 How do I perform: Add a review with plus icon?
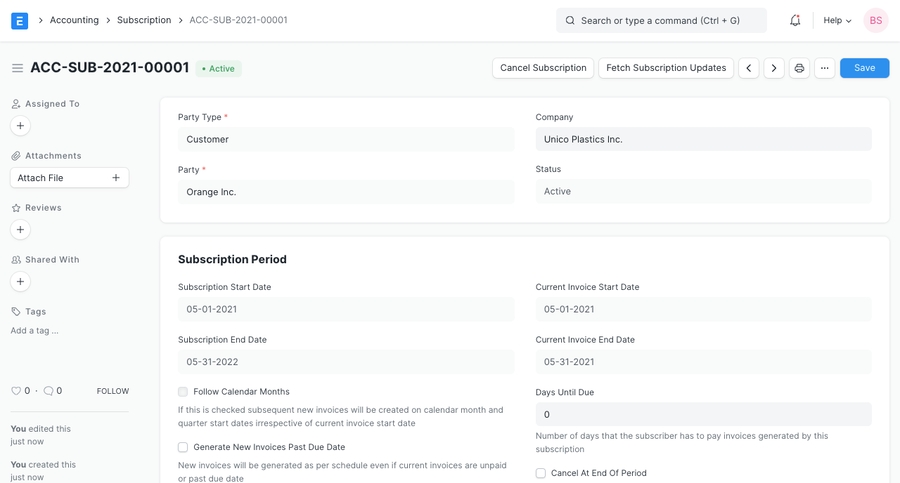(x=20, y=230)
